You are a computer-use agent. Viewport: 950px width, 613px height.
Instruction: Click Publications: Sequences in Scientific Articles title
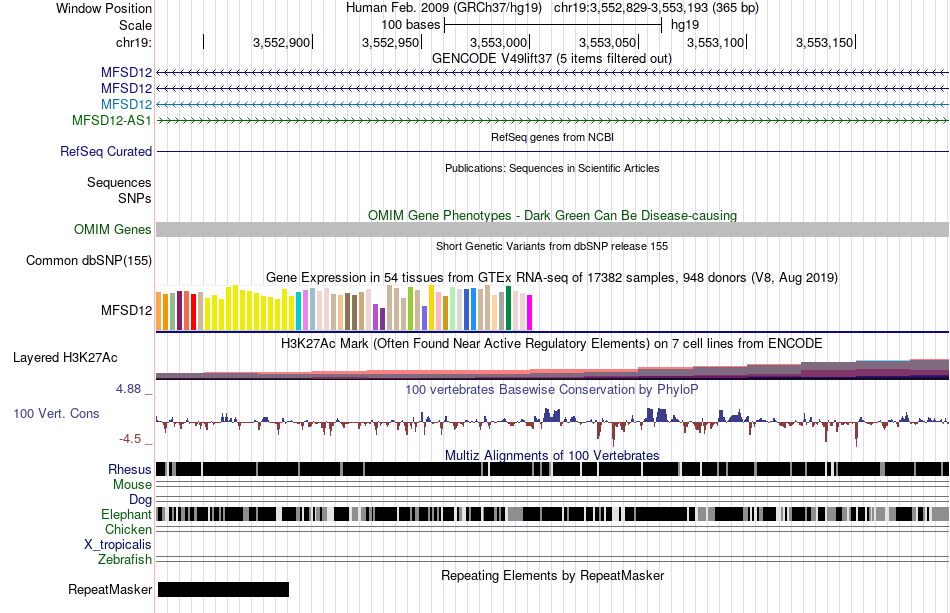pos(552,168)
